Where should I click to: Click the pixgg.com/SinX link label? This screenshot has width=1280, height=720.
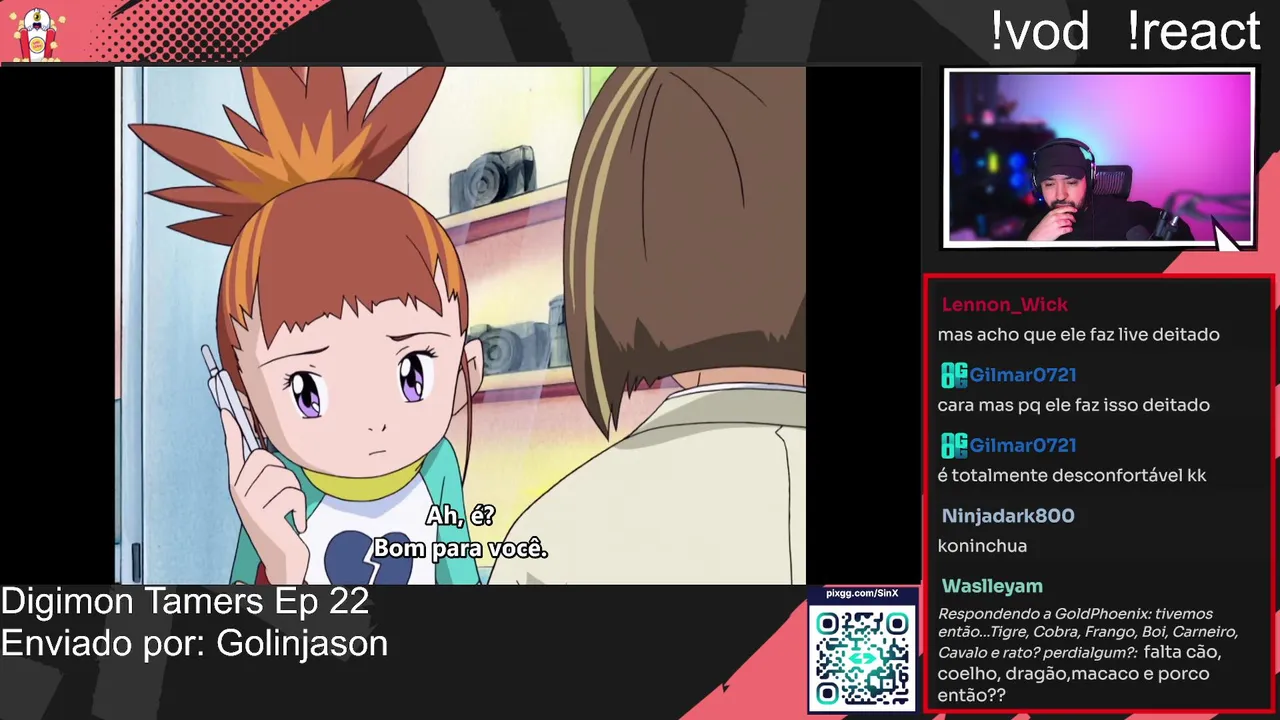pos(862,594)
